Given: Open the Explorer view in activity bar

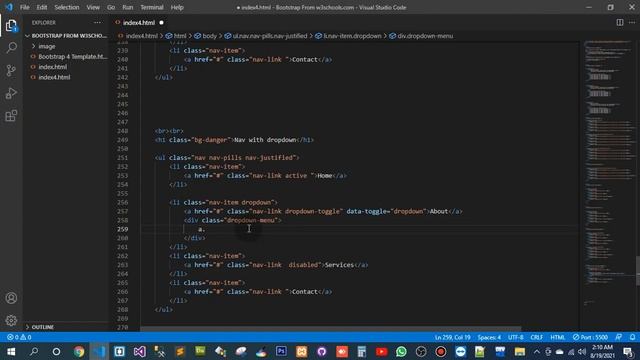Looking at the screenshot, I should (x=11, y=26).
